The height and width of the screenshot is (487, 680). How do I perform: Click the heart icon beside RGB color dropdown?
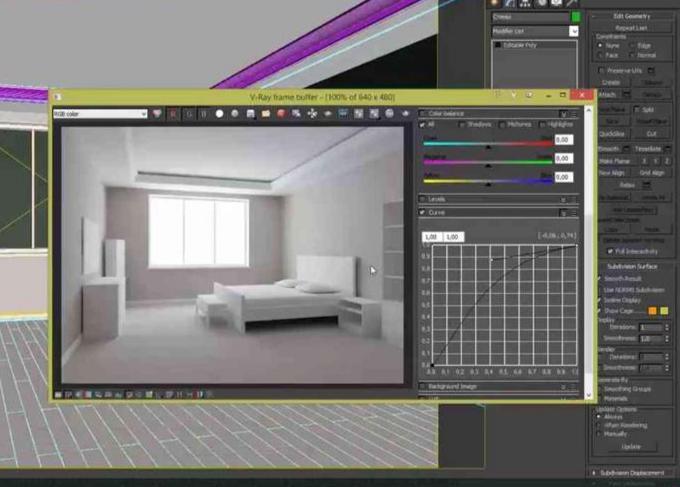pos(157,114)
